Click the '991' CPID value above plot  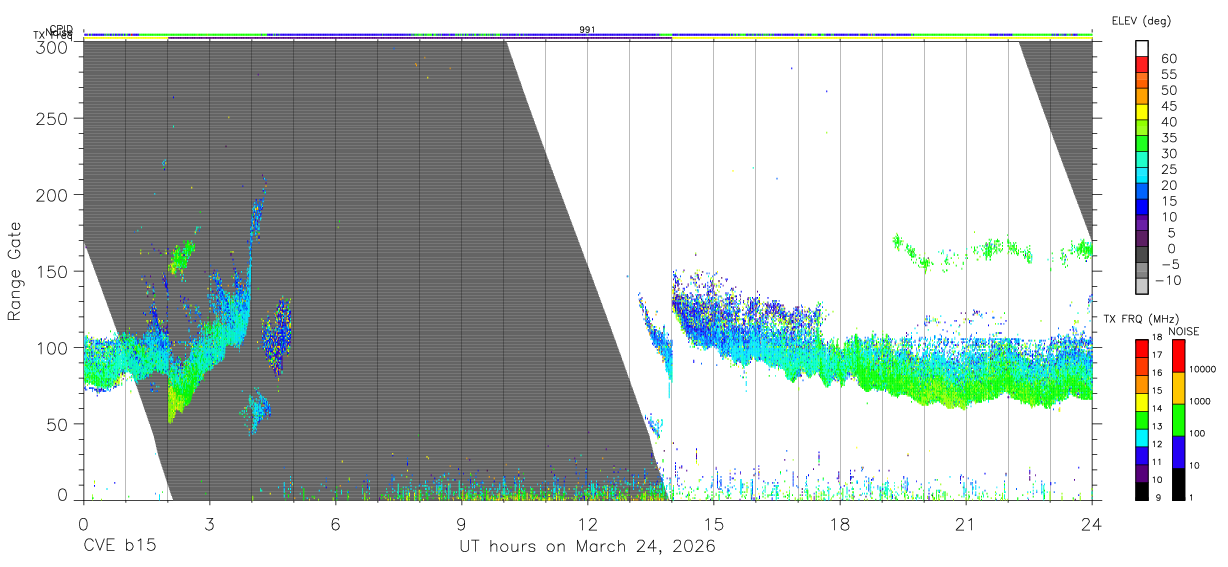click(x=587, y=30)
